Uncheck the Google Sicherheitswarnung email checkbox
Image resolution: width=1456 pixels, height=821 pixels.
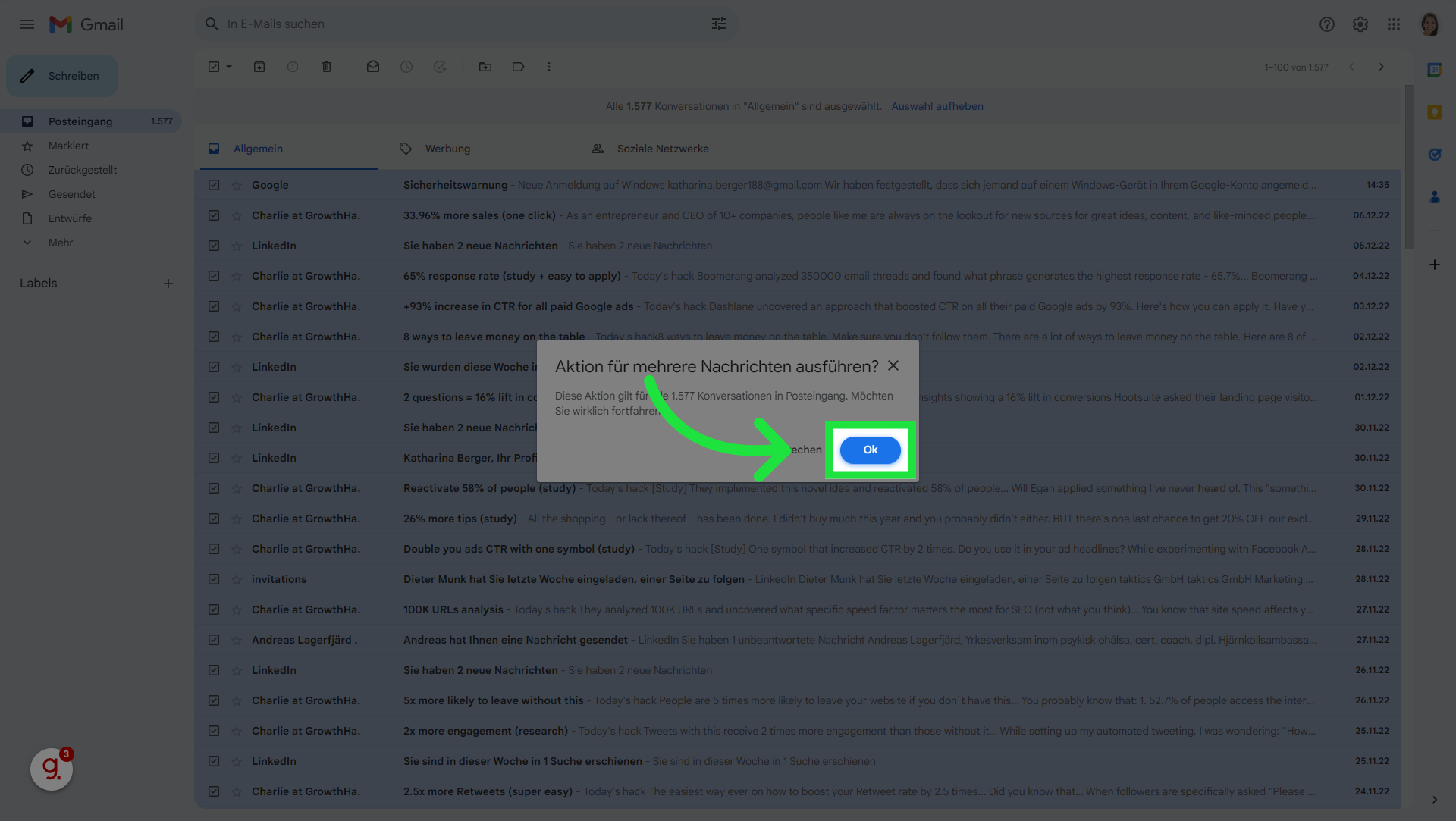[214, 185]
